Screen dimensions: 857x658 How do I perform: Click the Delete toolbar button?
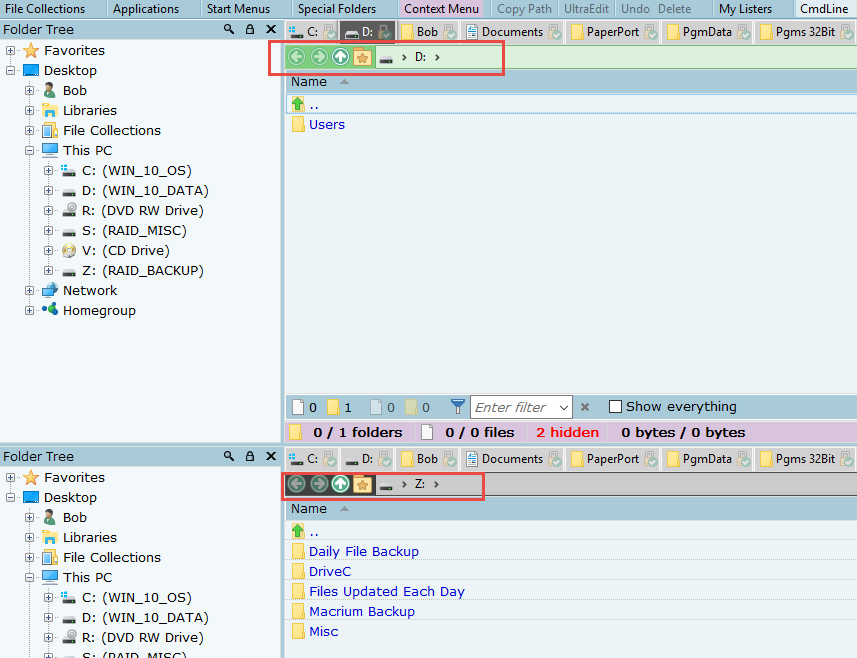674,9
